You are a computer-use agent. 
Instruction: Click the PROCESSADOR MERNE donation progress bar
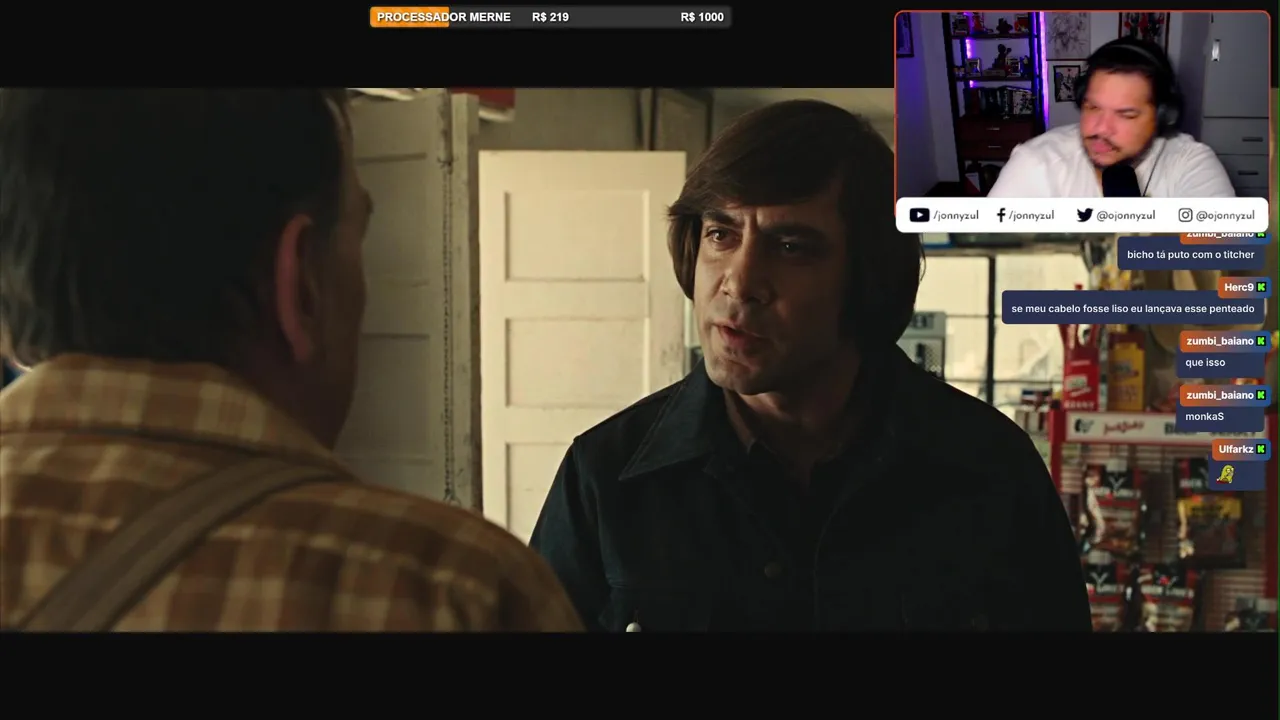pos(550,17)
